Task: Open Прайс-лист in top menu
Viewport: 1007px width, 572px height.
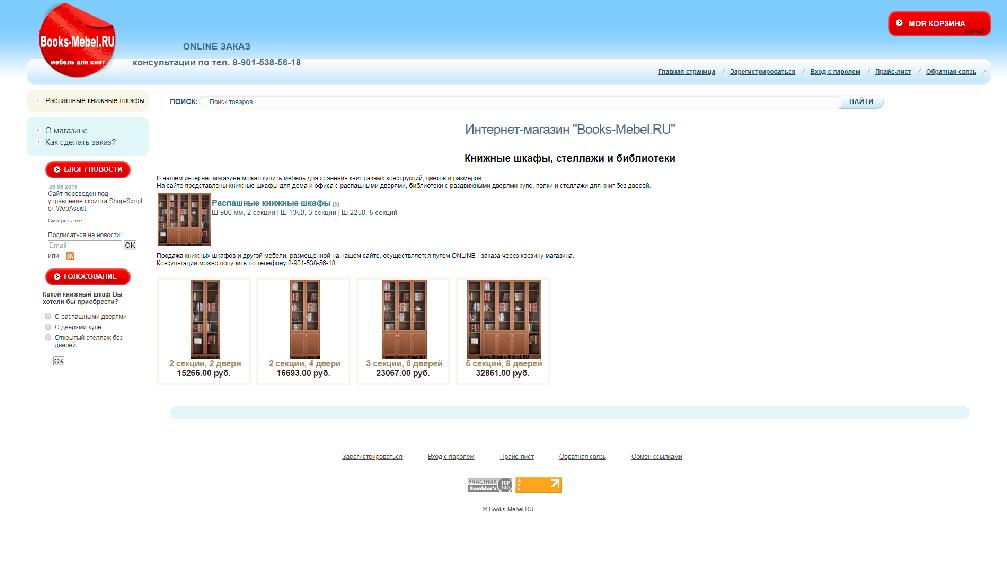Action: click(893, 71)
